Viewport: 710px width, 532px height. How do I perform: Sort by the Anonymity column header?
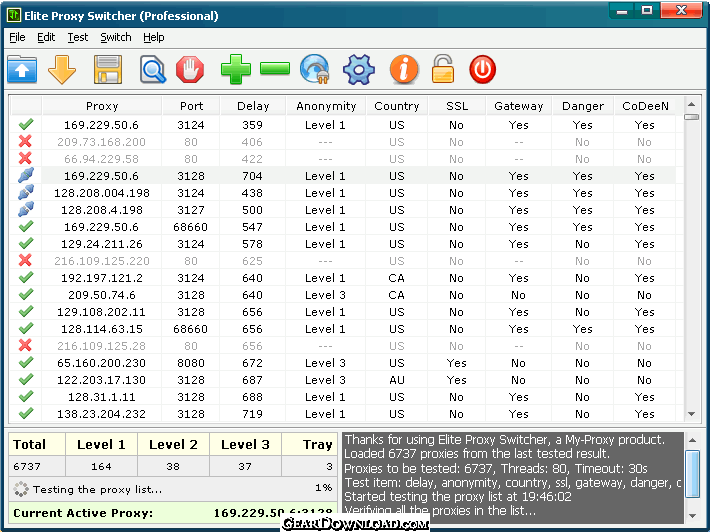click(326, 106)
